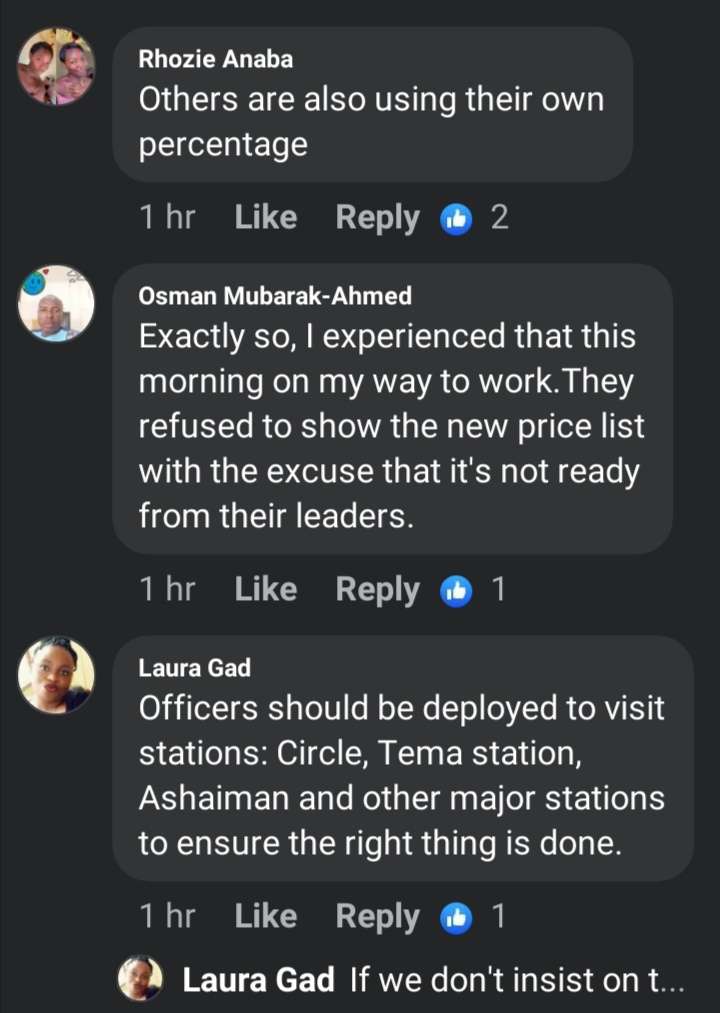720x1013 pixels.
Task: Like Rhozie Anaba's comment
Action: 265,218
